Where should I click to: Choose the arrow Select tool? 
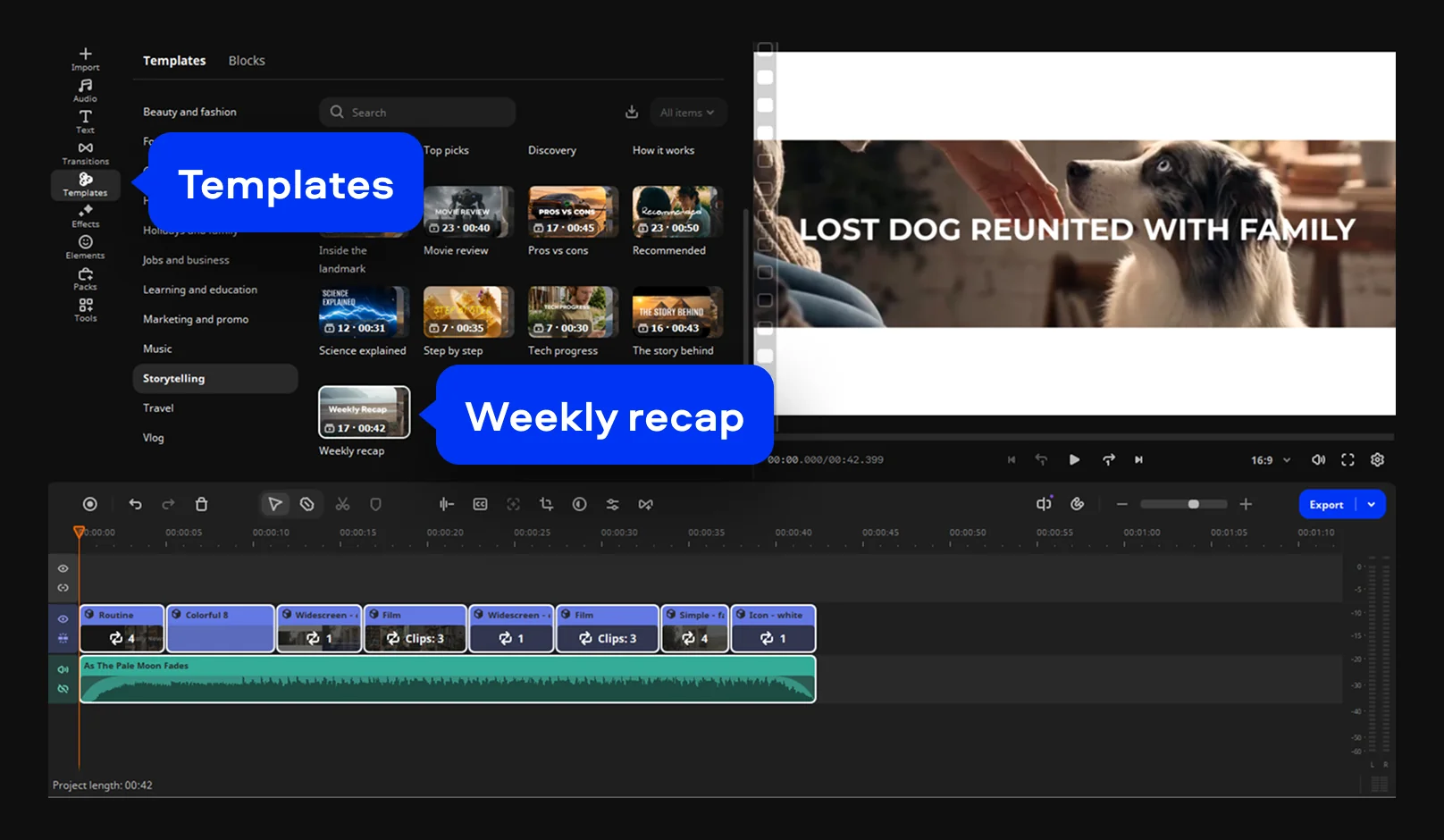[274, 504]
